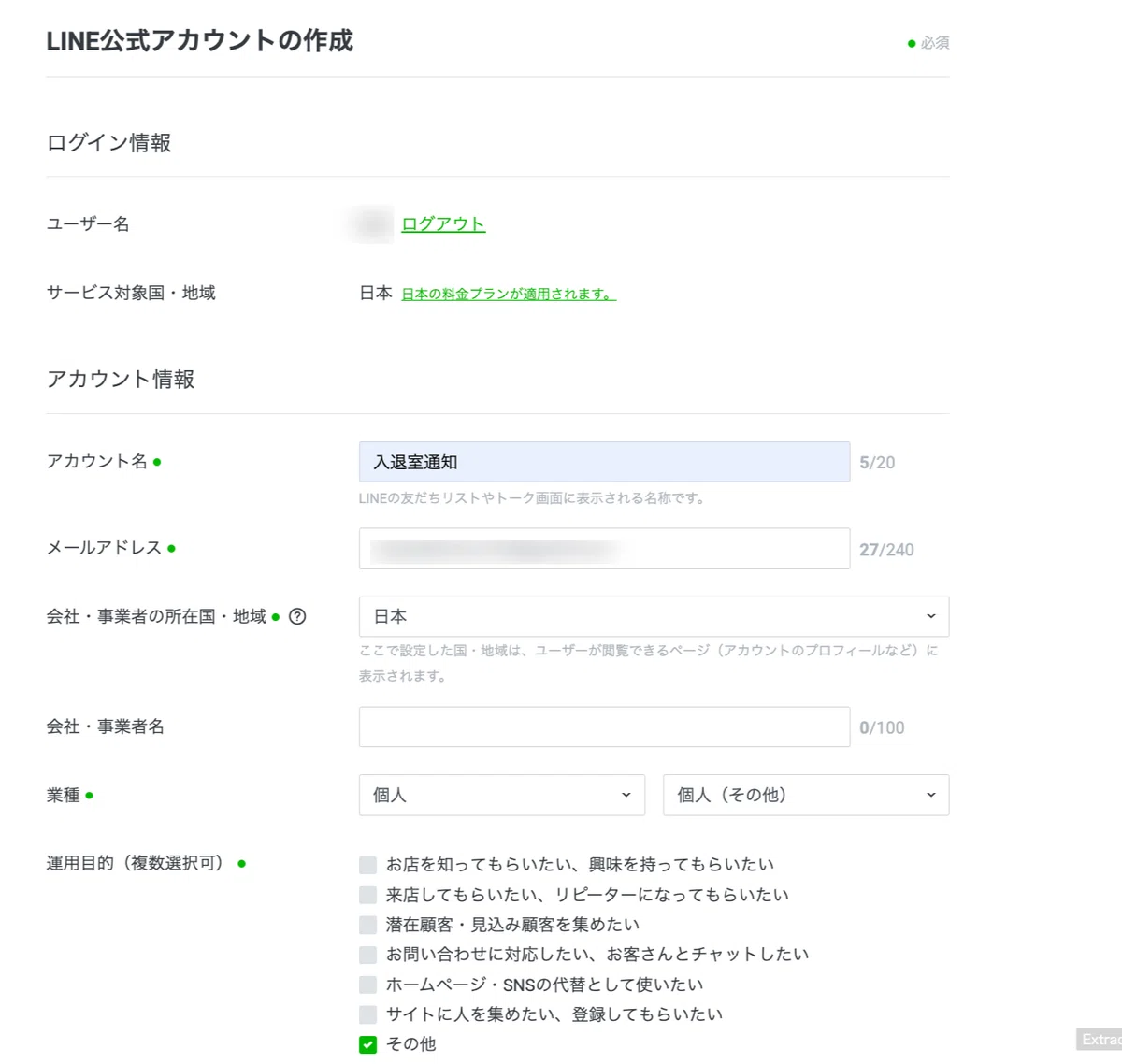Viewport: 1122px width, 1064px height.
Task: Click the メールアドレス input field
Action: click(x=604, y=549)
